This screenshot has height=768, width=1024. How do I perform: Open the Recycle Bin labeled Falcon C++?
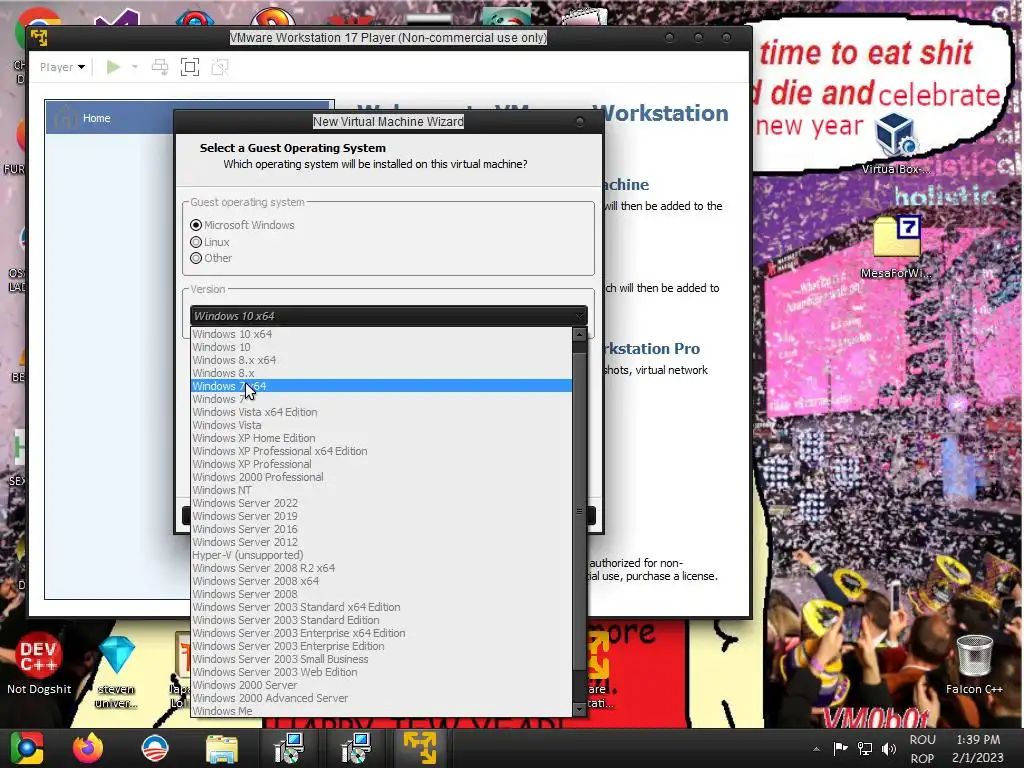pyautogui.click(x=974, y=664)
